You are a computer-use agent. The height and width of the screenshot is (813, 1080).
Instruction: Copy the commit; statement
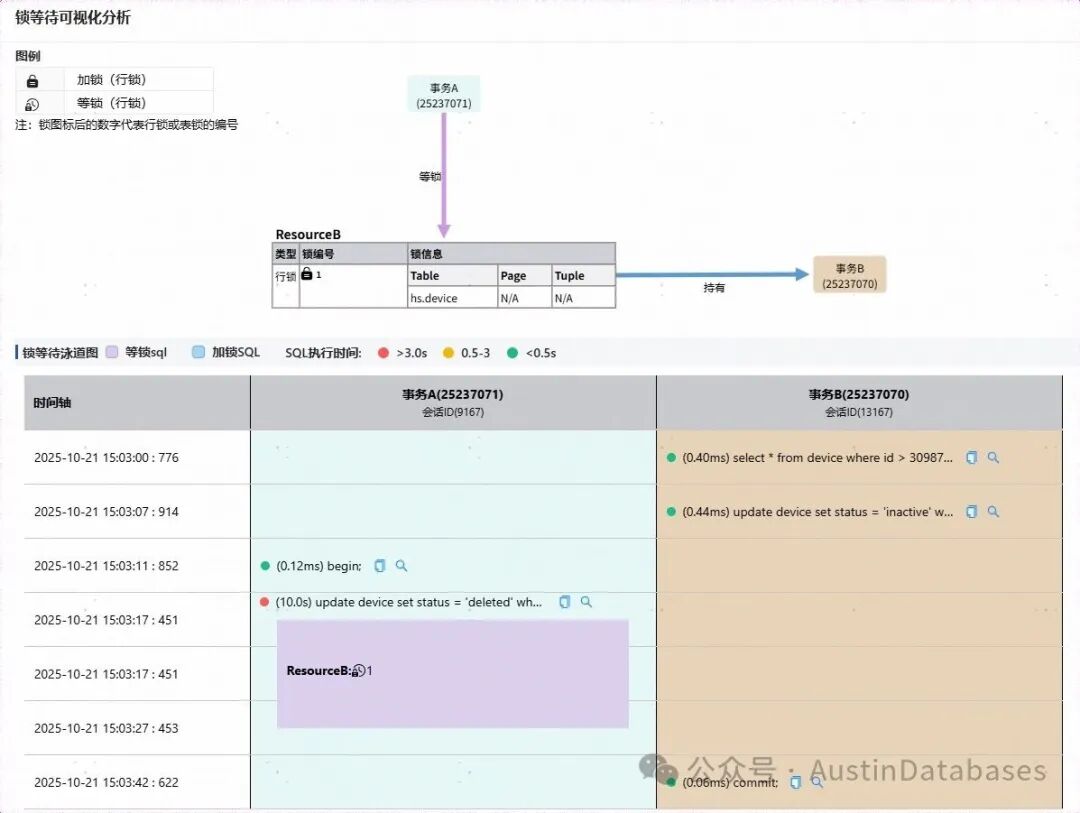coord(796,782)
